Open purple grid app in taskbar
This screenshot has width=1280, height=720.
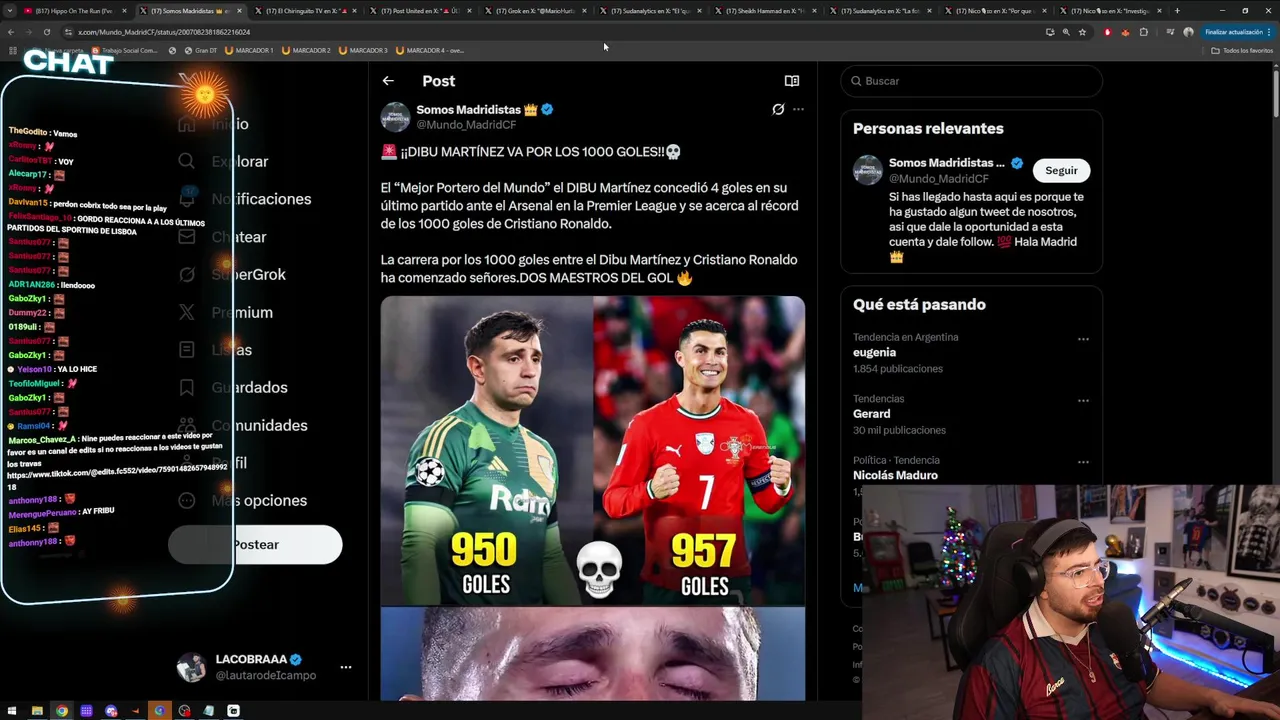pos(86,711)
